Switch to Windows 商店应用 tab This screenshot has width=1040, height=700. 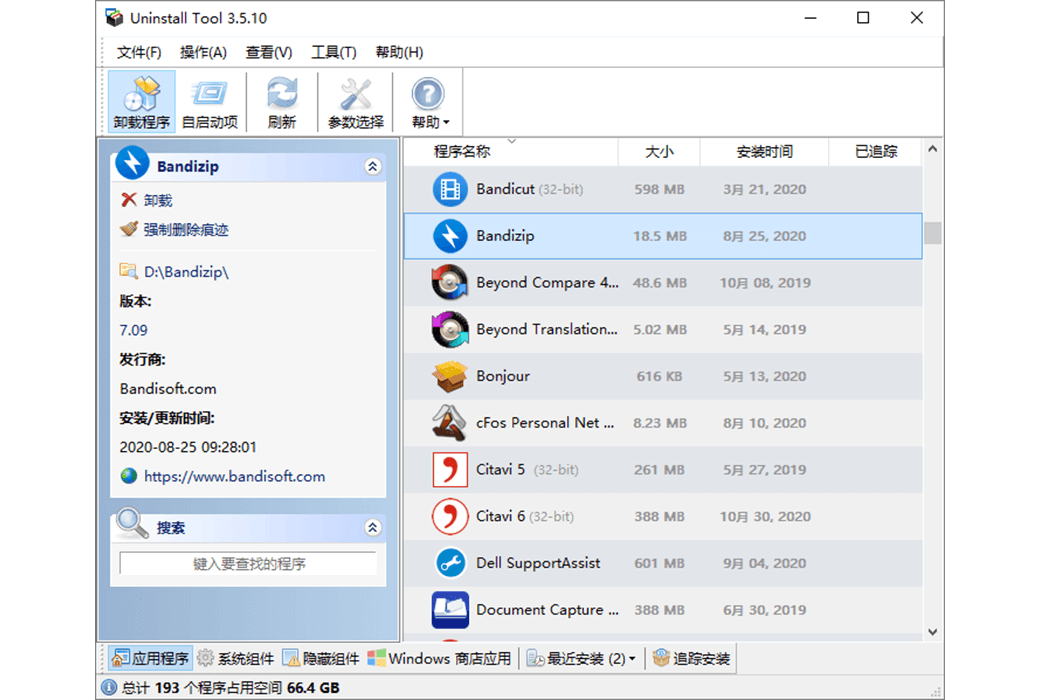click(x=439, y=658)
